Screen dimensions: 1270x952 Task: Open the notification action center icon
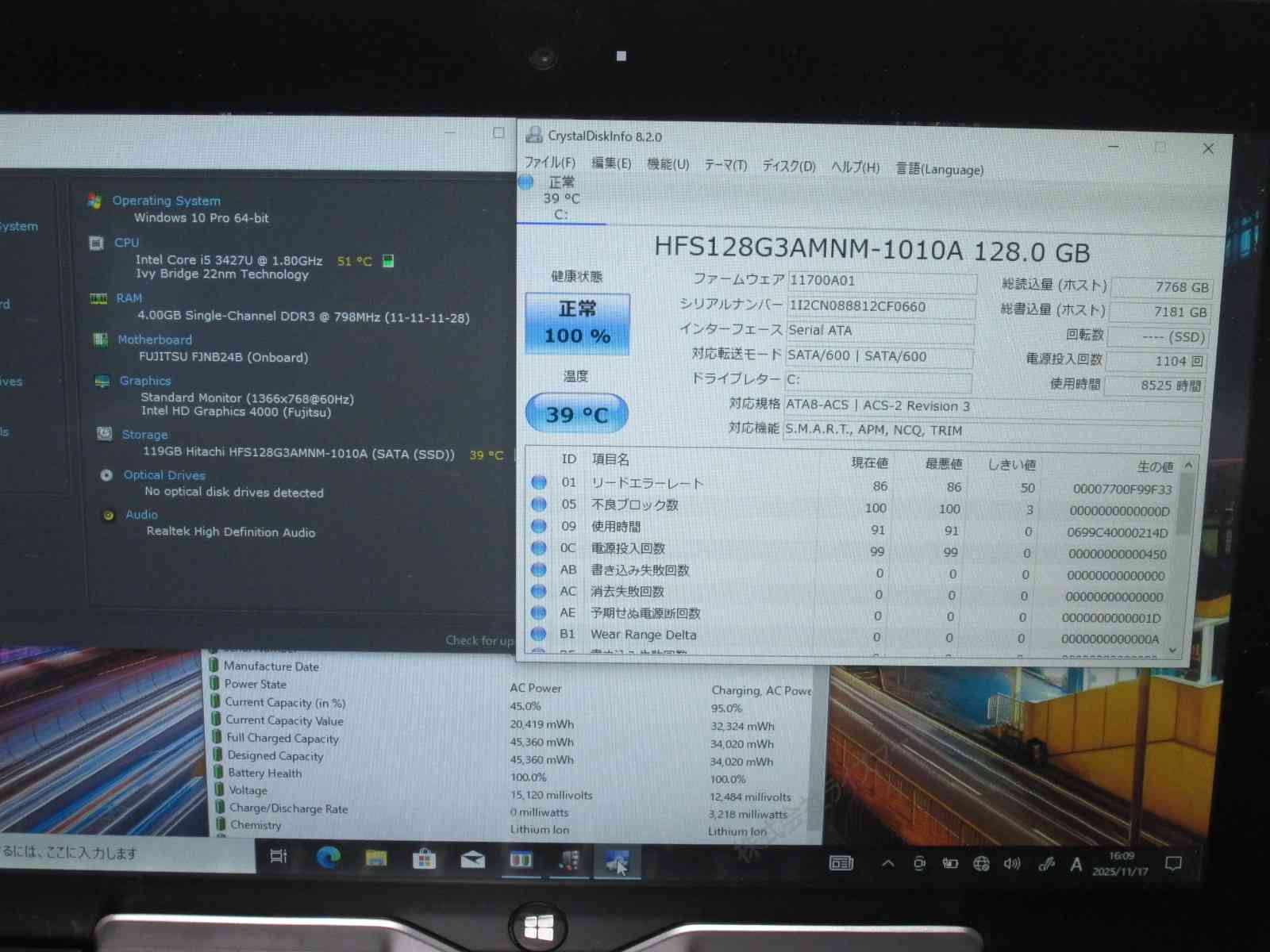pos(1173,863)
